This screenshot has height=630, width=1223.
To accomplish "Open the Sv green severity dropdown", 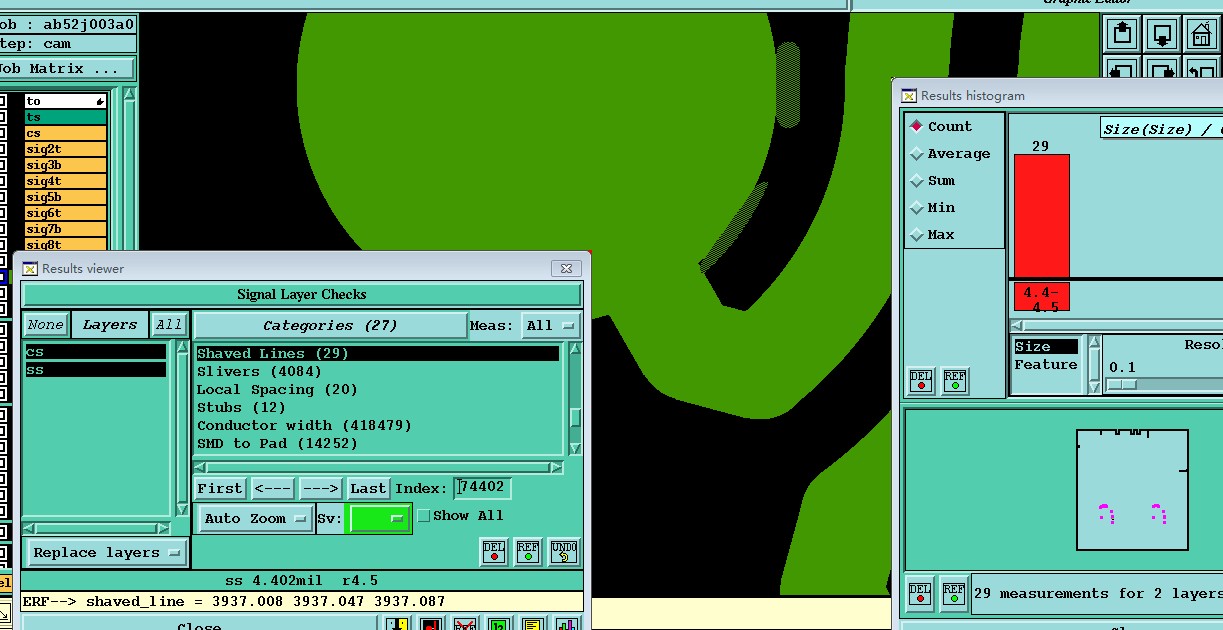I will point(380,518).
